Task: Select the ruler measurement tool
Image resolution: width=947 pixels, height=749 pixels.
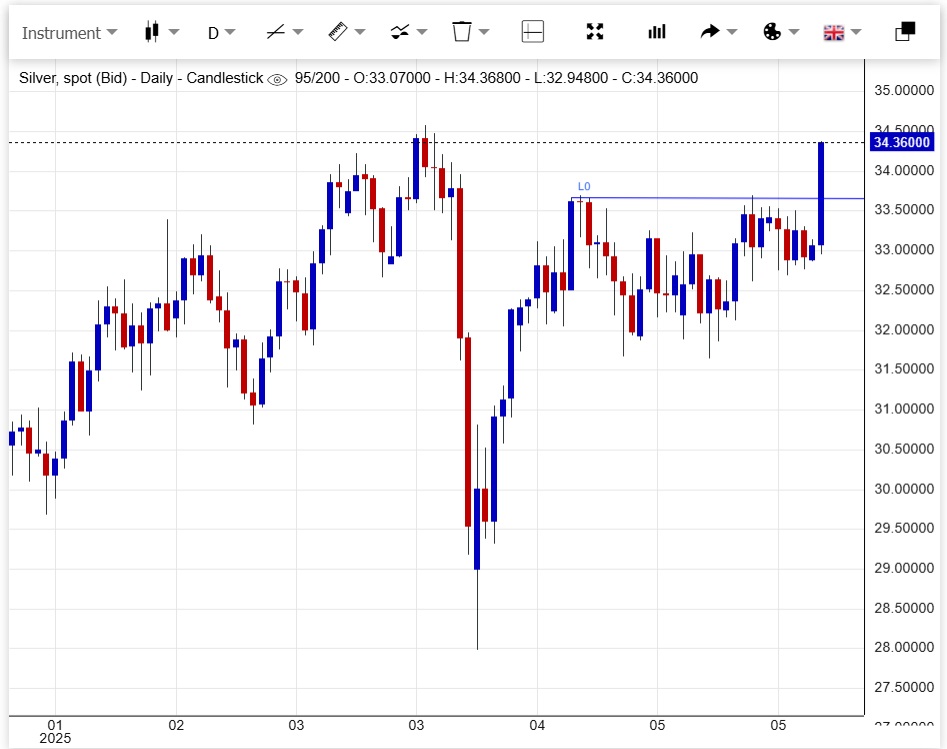Action: coord(337,32)
